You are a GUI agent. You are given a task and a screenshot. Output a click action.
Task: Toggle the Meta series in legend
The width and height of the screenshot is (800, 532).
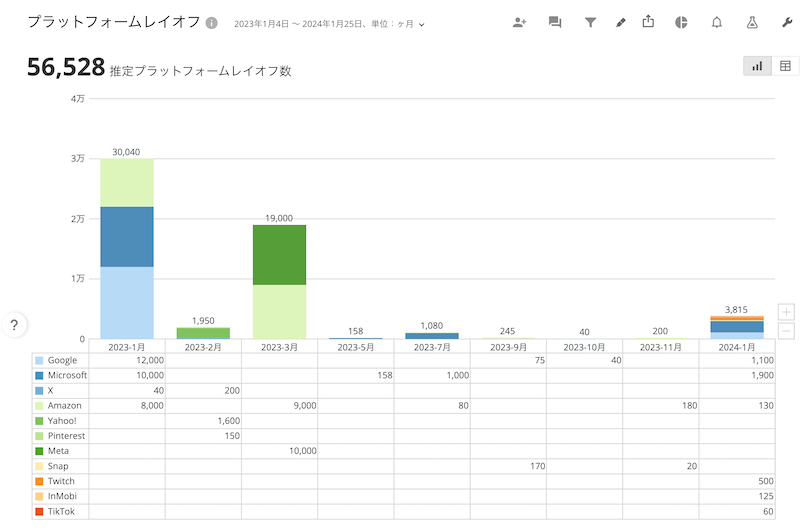60,451
